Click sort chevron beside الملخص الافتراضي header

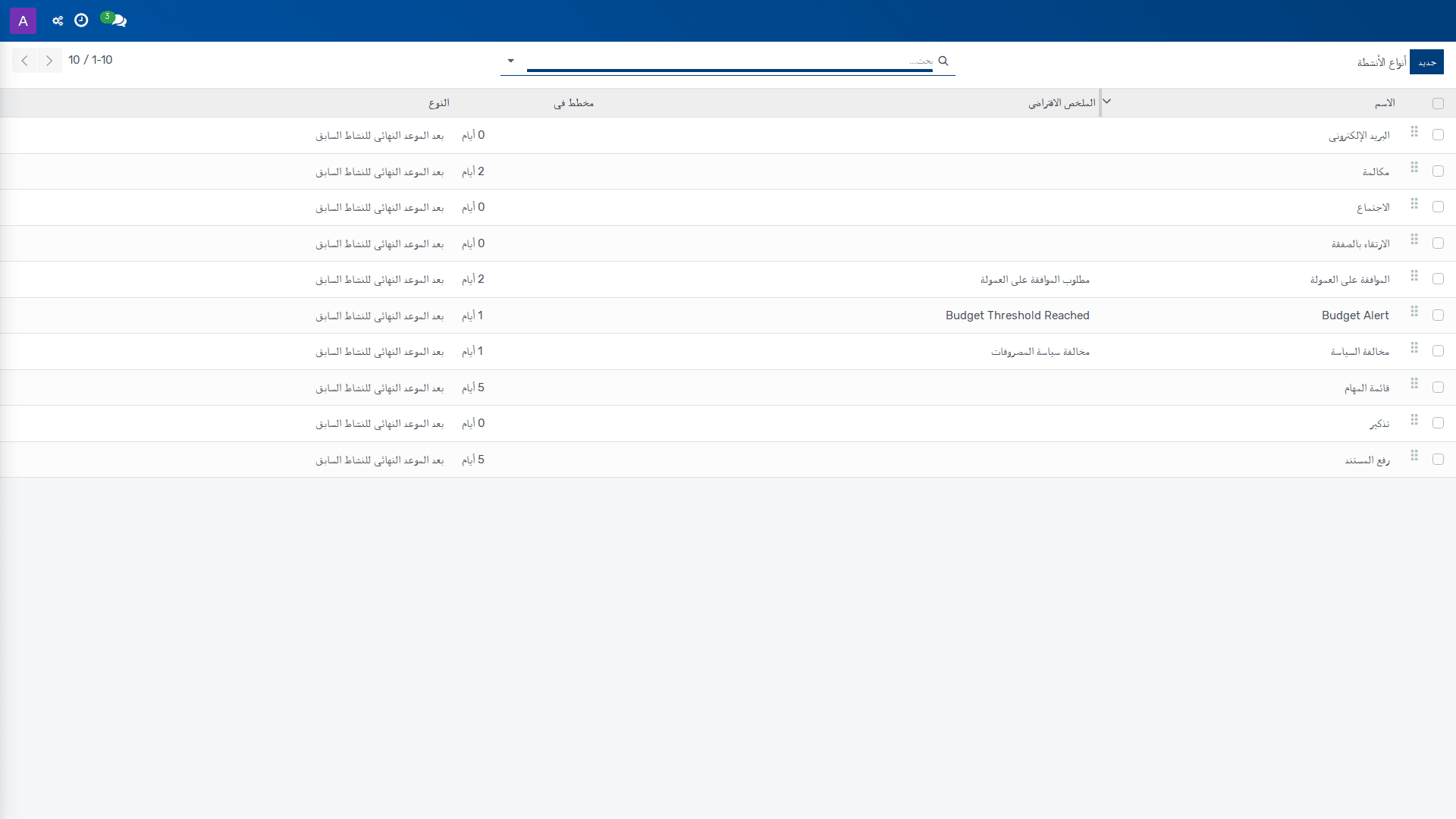(x=1106, y=102)
